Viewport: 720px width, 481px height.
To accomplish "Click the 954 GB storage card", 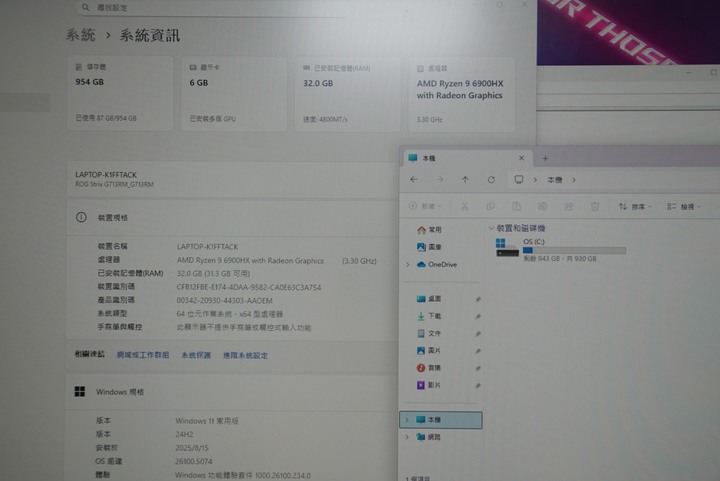I will pos(120,93).
